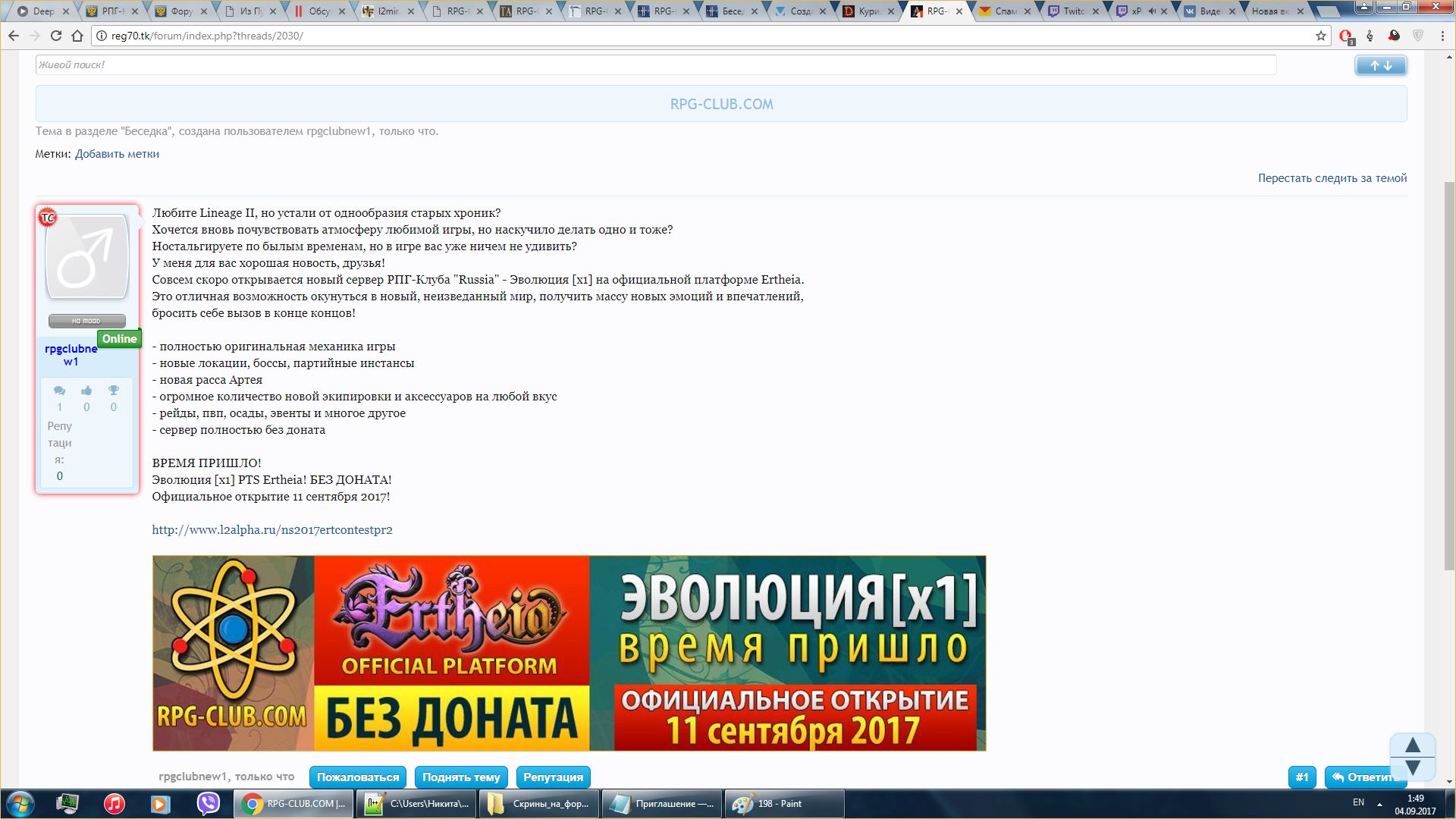Image resolution: width=1456 pixels, height=819 pixels.
Task: Click the TC topic-starter badge on avatar
Action: pos(48,218)
